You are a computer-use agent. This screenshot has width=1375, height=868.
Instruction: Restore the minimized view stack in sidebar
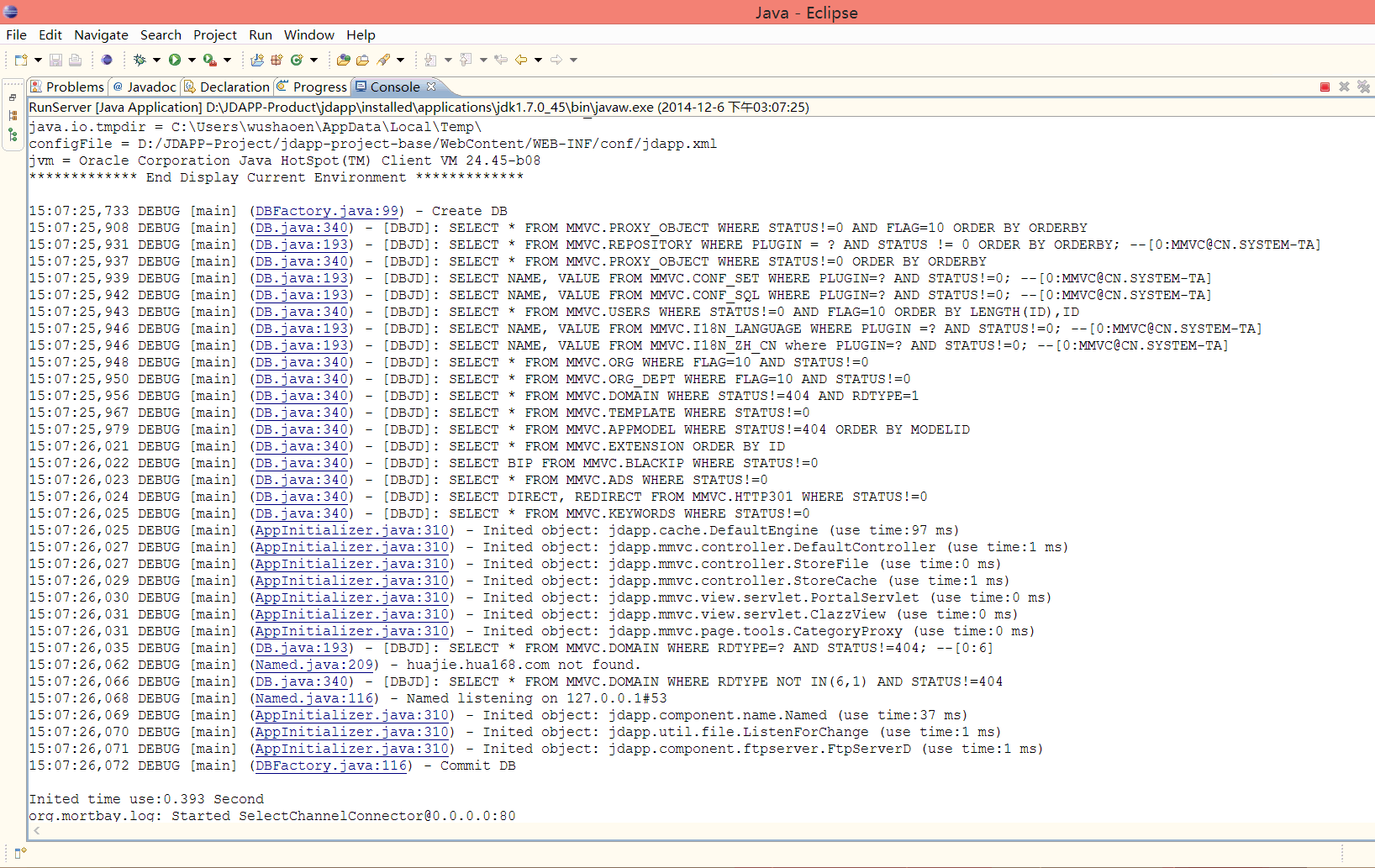point(13,97)
